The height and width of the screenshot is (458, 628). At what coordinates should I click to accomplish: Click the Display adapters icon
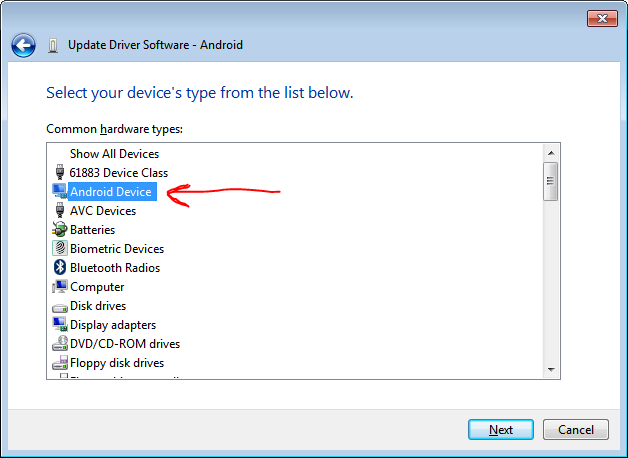pyautogui.click(x=59, y=325)
